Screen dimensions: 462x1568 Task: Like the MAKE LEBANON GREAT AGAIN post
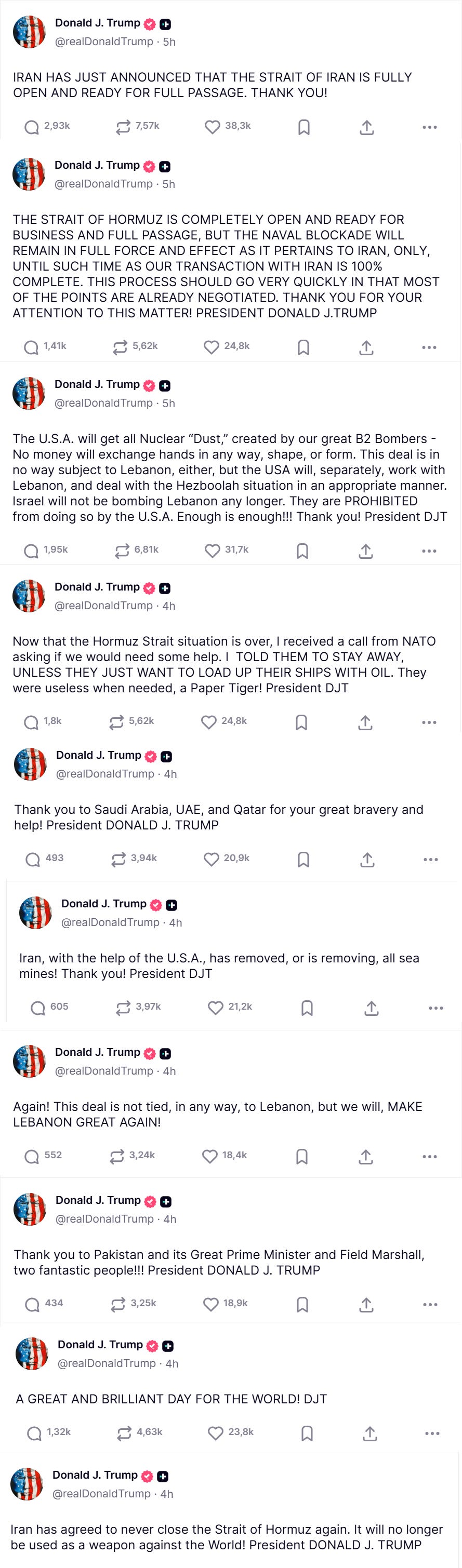click(x=209, y=1156)
